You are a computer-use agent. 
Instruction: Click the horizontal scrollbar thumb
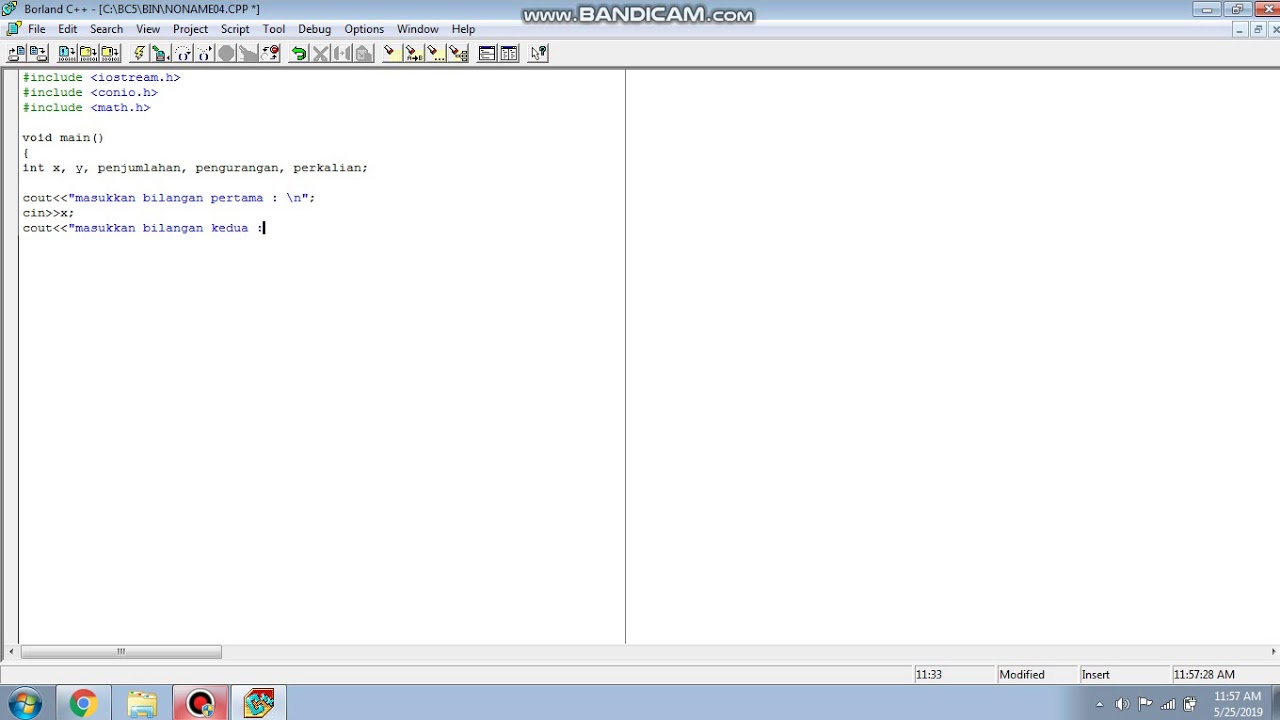click(121, 652)
